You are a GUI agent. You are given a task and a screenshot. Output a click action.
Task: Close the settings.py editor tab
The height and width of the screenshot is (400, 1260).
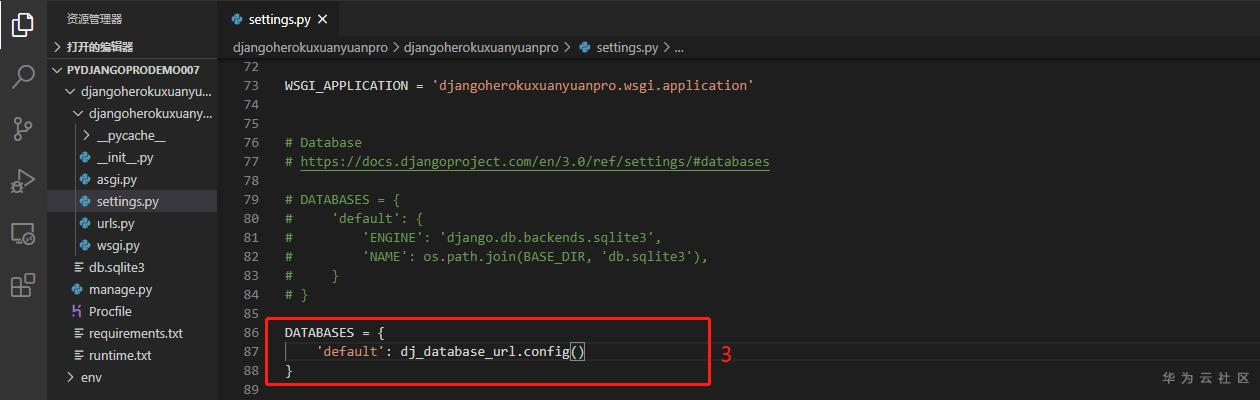(x=322, y=19)
